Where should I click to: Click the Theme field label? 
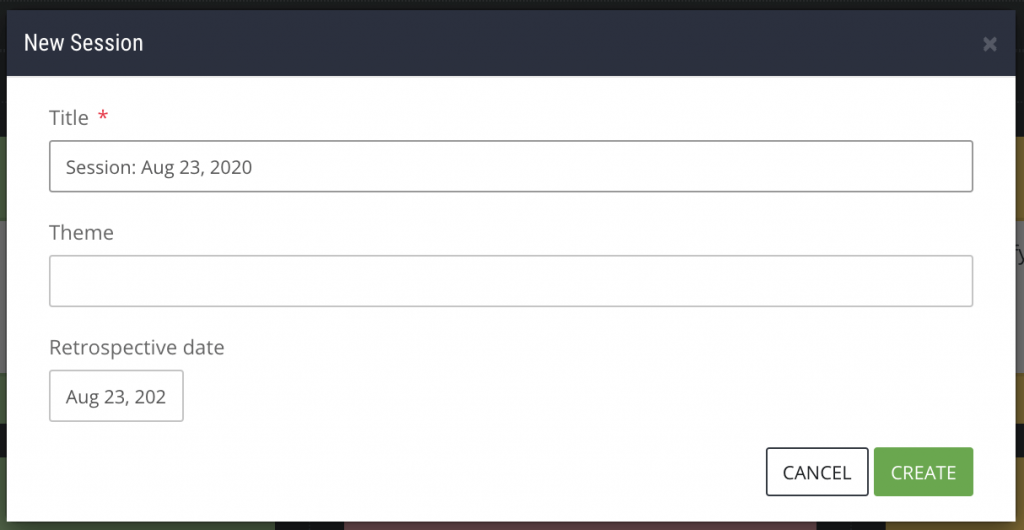[x=81, y=233]
